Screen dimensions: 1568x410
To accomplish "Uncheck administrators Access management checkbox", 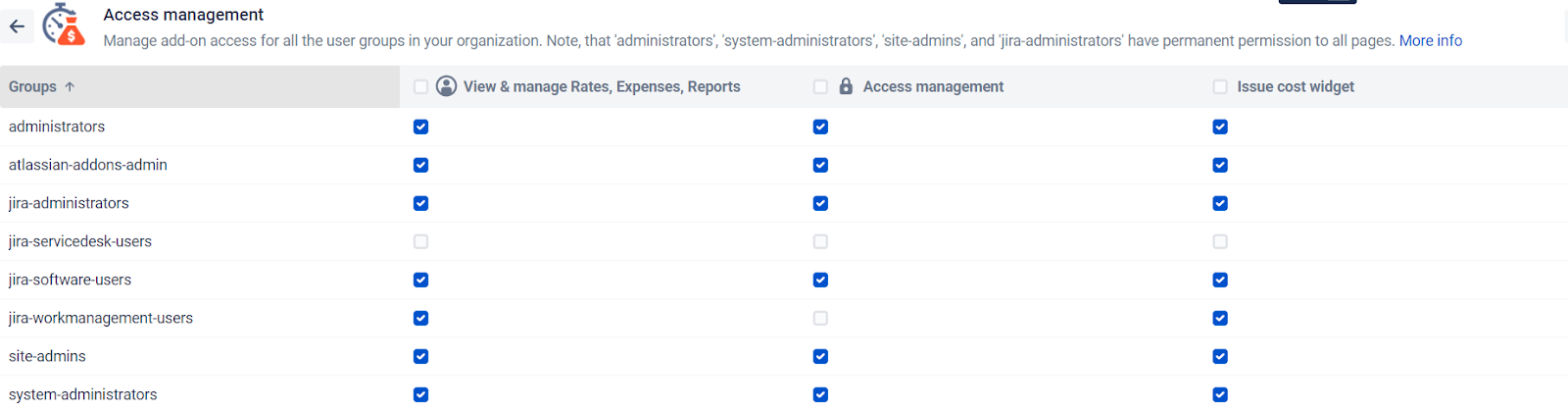I will (821, 127).
